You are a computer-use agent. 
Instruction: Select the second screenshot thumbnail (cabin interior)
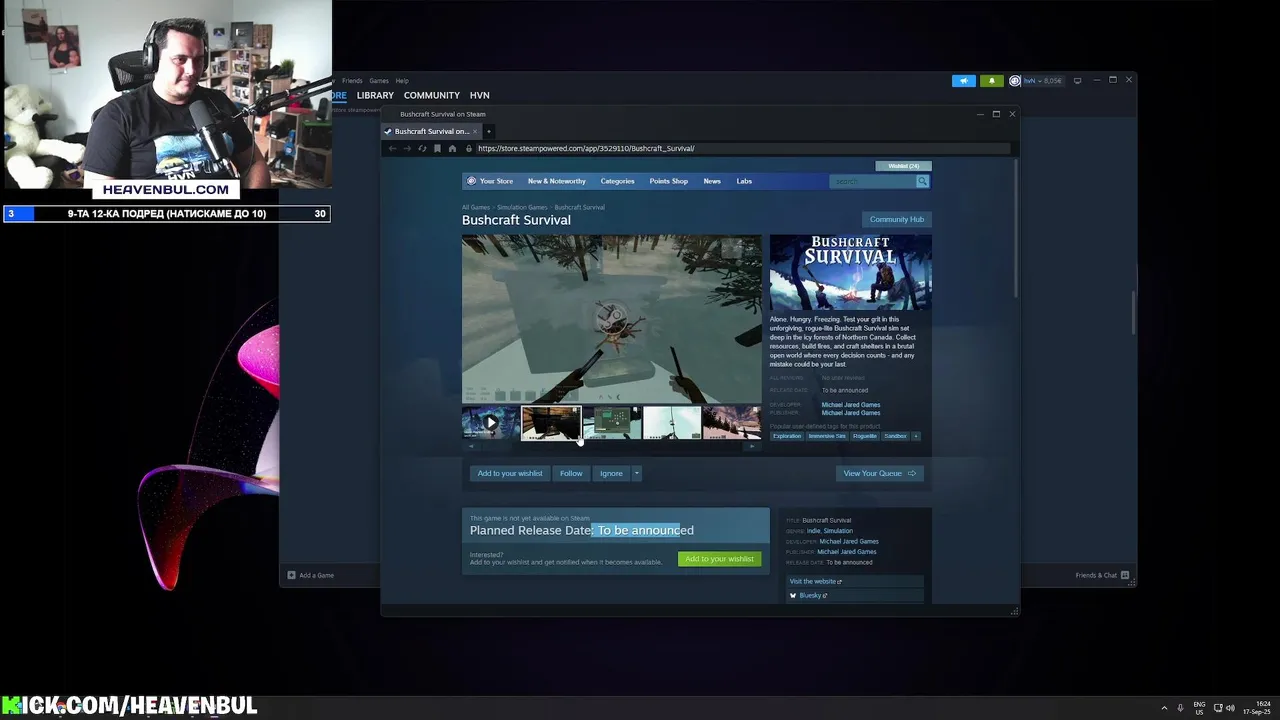click(x=551, y=423)
